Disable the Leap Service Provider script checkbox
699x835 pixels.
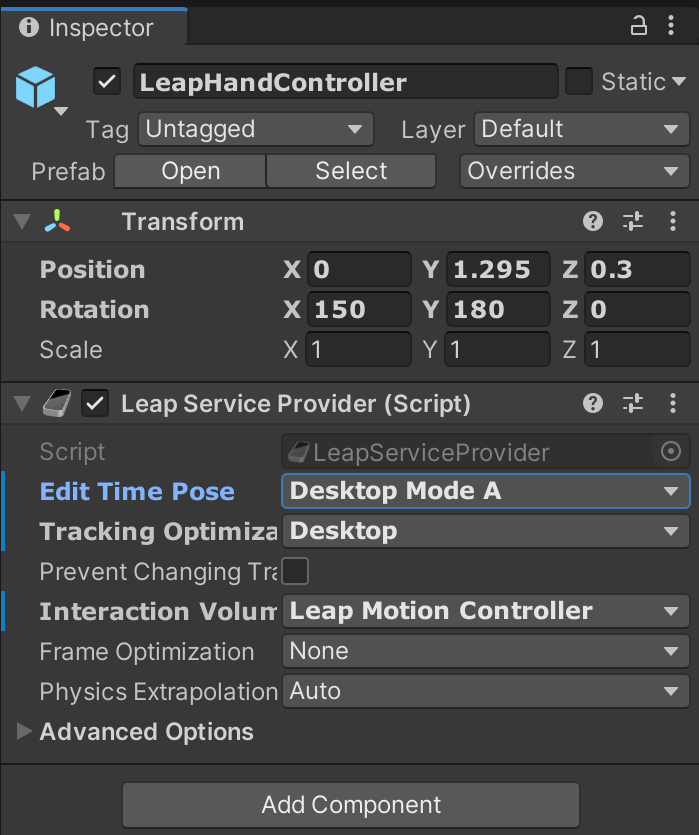(x=96, y=404)
